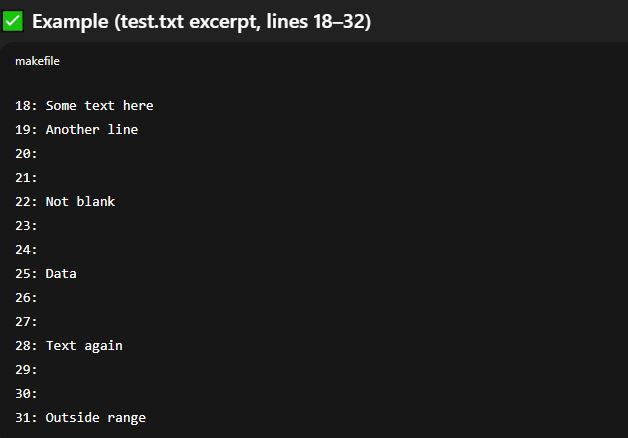Click the 'Not blank' text
This screenshot has height=438, width=628.
(80, 201)
